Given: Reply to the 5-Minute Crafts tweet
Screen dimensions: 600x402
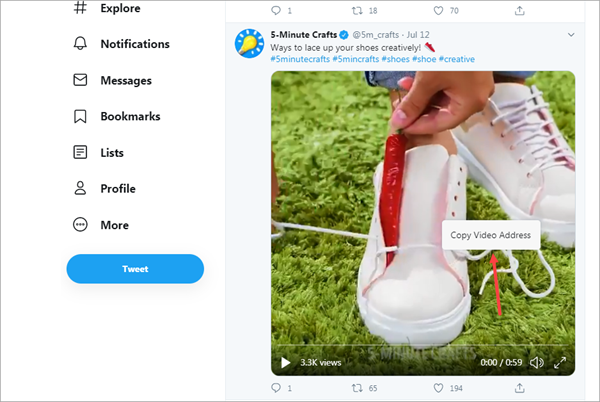Looking at the screenshot, I should tap(276, 388).
